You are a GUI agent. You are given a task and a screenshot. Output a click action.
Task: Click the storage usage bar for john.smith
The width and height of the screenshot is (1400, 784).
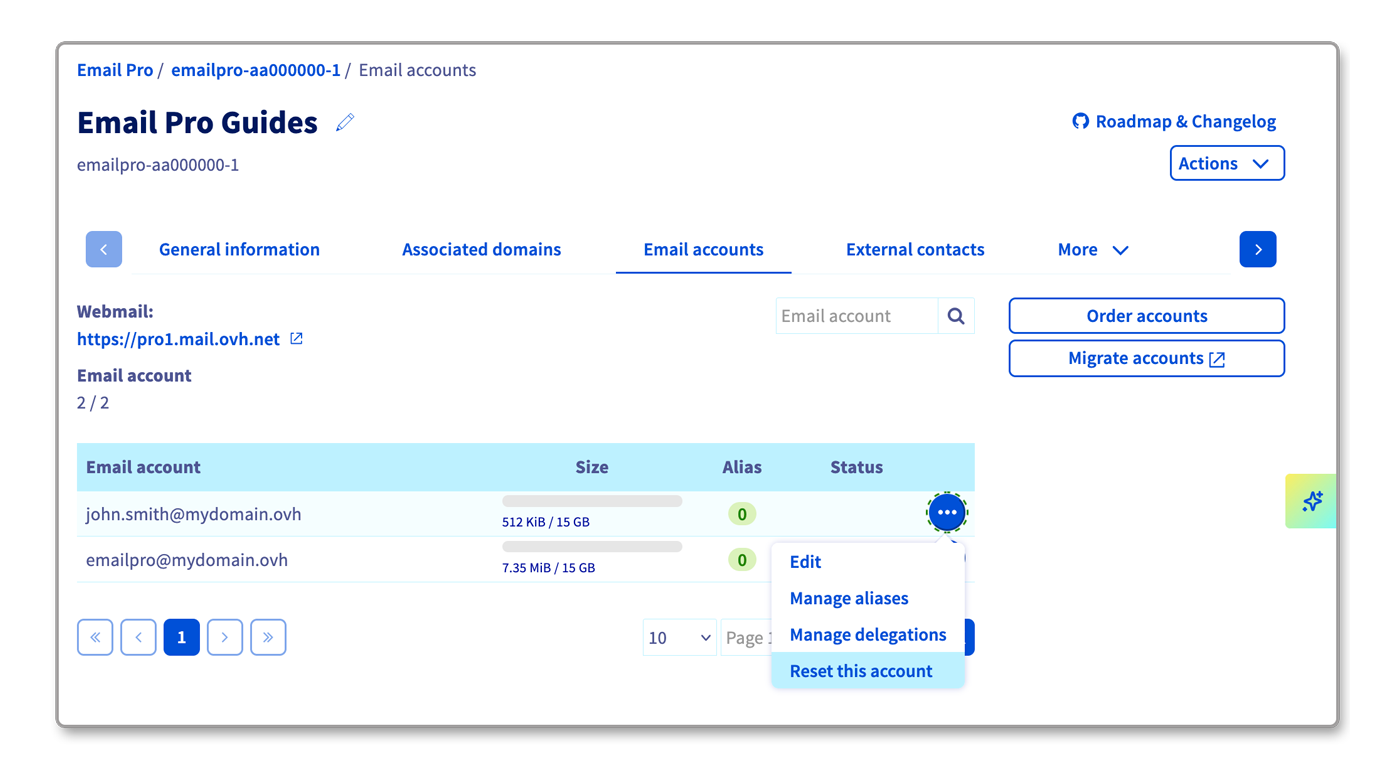pyautogui.click(x=592, y=501)
